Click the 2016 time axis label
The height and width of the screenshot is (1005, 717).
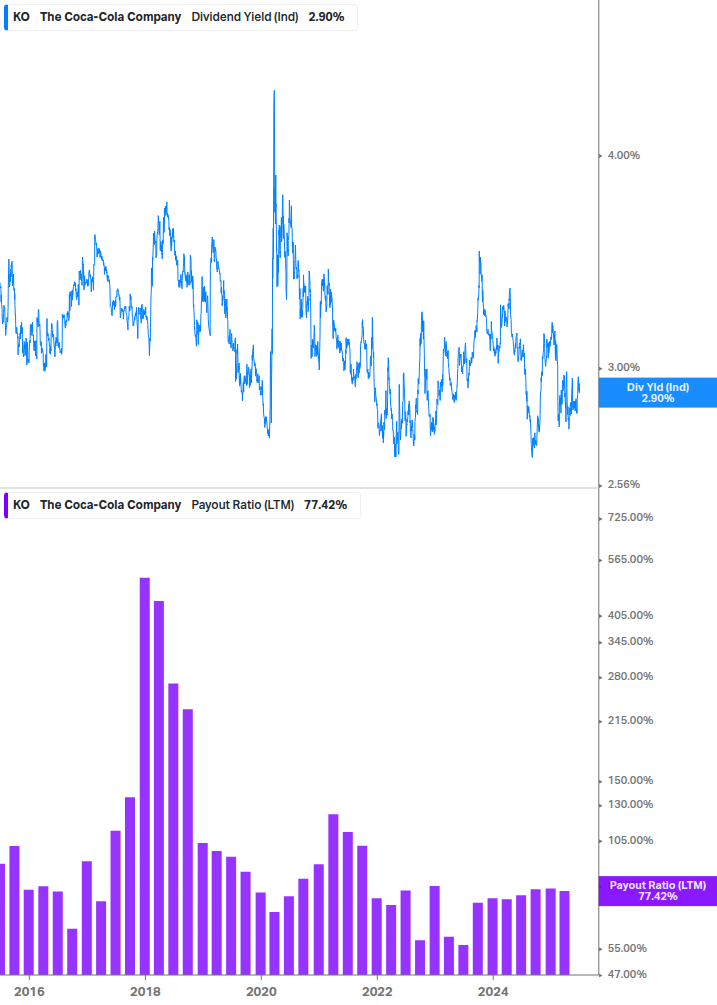coord(29,992)
